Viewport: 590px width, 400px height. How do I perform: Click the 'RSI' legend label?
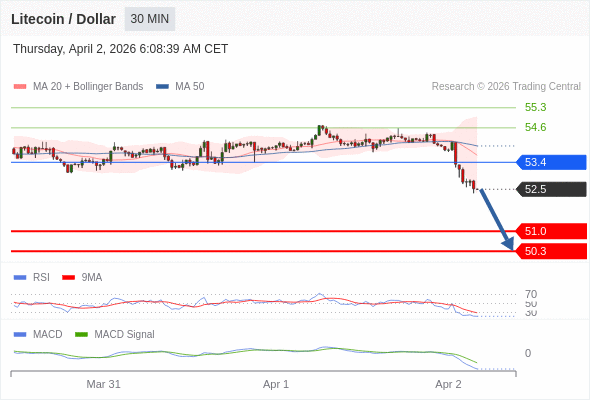[x=41, y=278]
